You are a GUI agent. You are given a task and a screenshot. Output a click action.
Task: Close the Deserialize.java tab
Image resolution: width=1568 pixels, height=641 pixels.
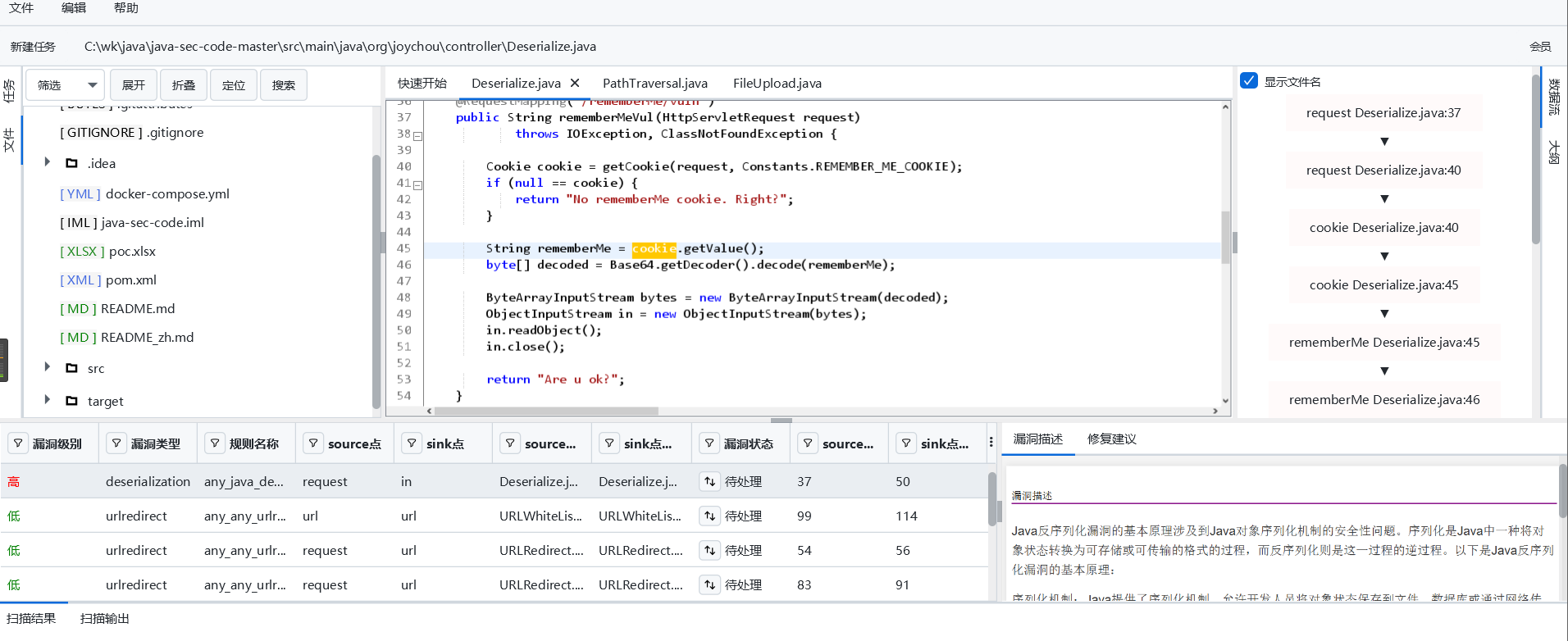[575, 83]
